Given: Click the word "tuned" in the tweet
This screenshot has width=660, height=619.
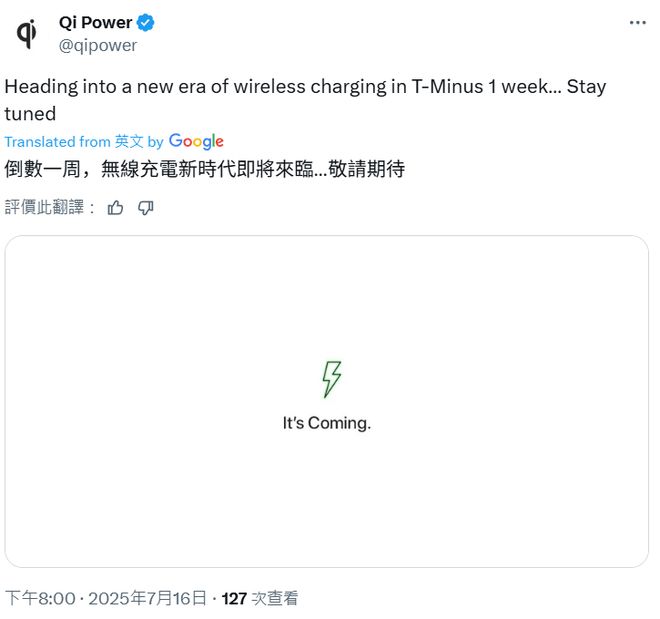Looking at the screenshot, I should click(30, 113).
